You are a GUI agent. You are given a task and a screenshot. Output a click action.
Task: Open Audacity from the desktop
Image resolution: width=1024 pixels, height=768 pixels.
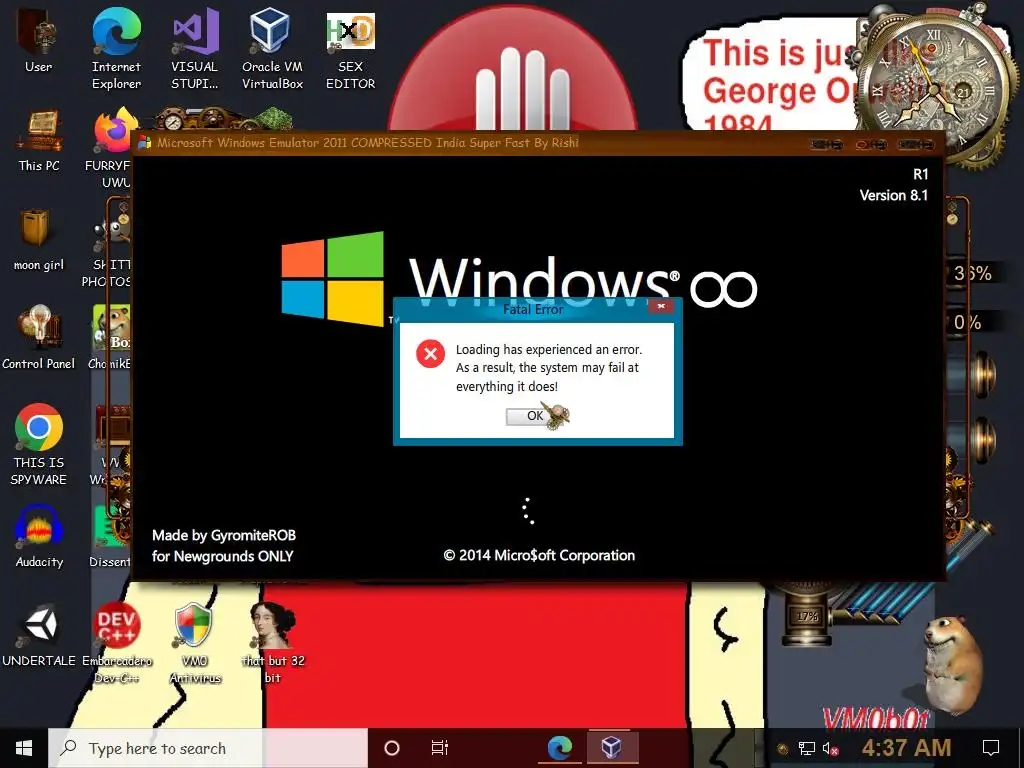point(39,537)
